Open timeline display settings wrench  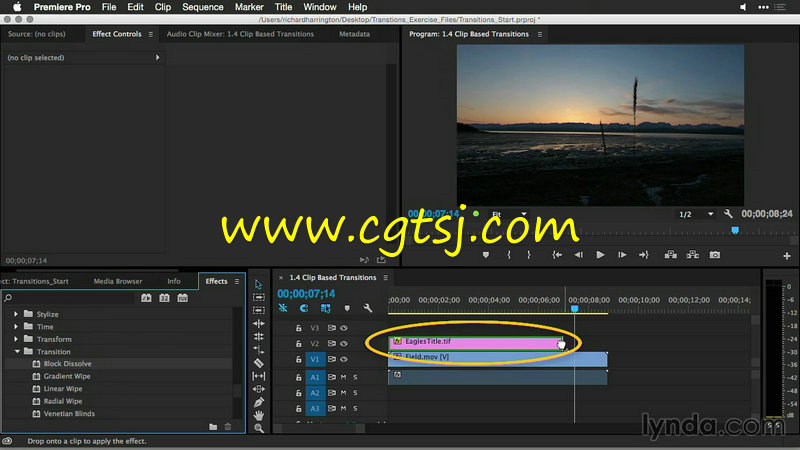(367, 308)
